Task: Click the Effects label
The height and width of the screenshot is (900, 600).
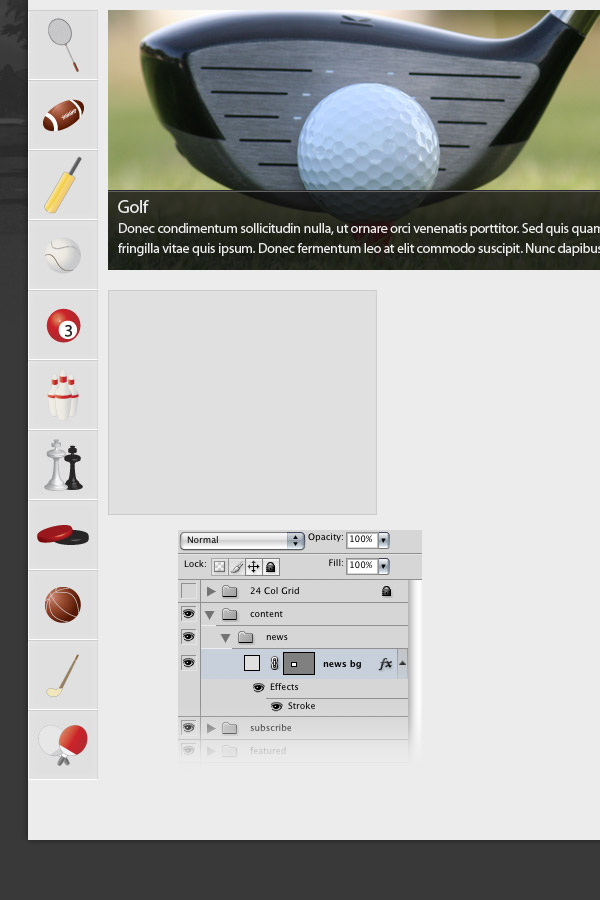Action: coord(284,687)
